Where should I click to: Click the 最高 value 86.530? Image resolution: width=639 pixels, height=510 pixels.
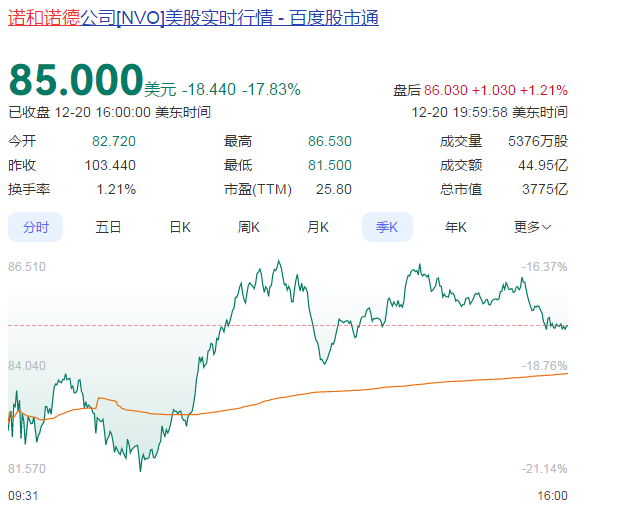tap(330, 141)
